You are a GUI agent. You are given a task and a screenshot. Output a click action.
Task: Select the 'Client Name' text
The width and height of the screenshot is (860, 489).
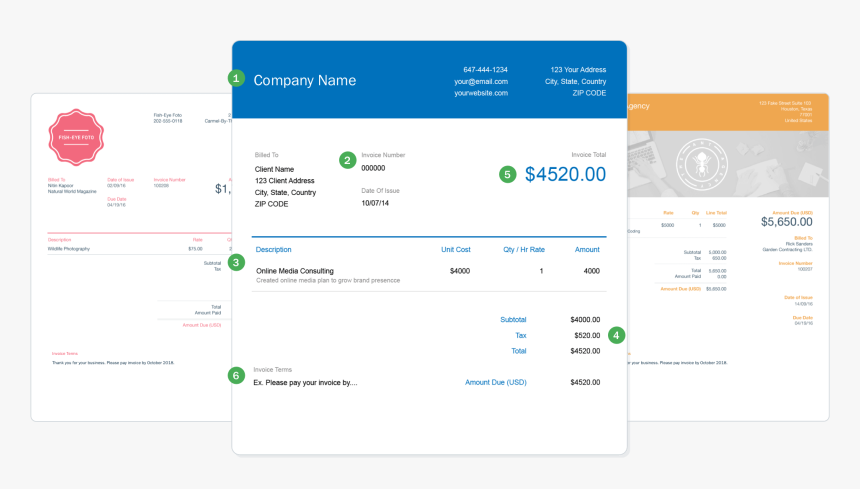274,169
